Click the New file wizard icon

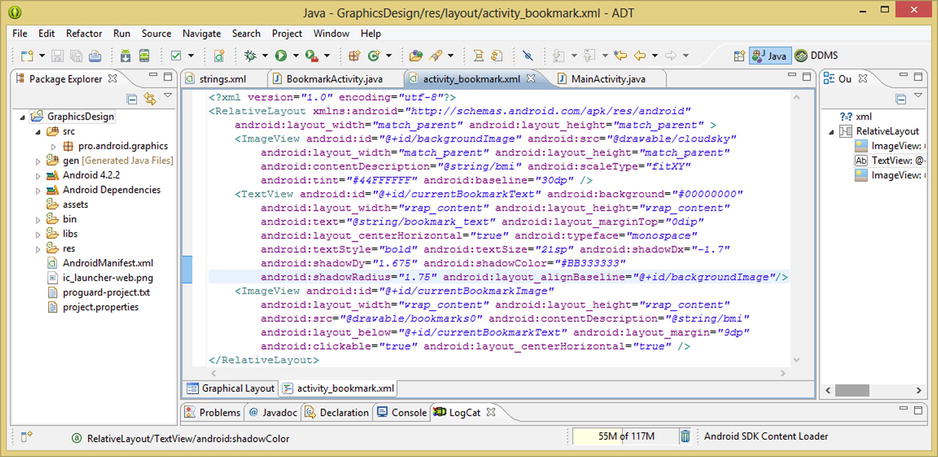[27, 56]
